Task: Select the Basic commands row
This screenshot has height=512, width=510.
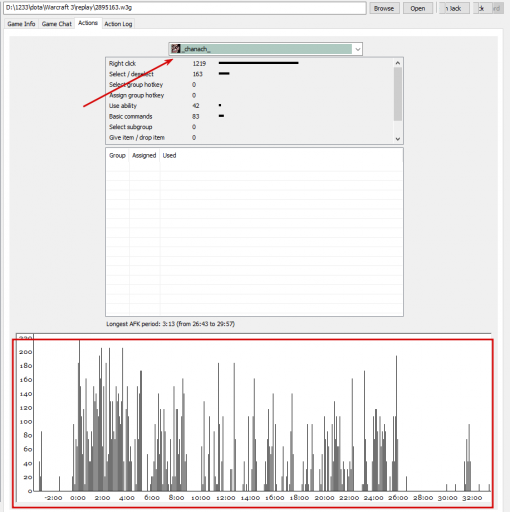Action: pos(250,116)
